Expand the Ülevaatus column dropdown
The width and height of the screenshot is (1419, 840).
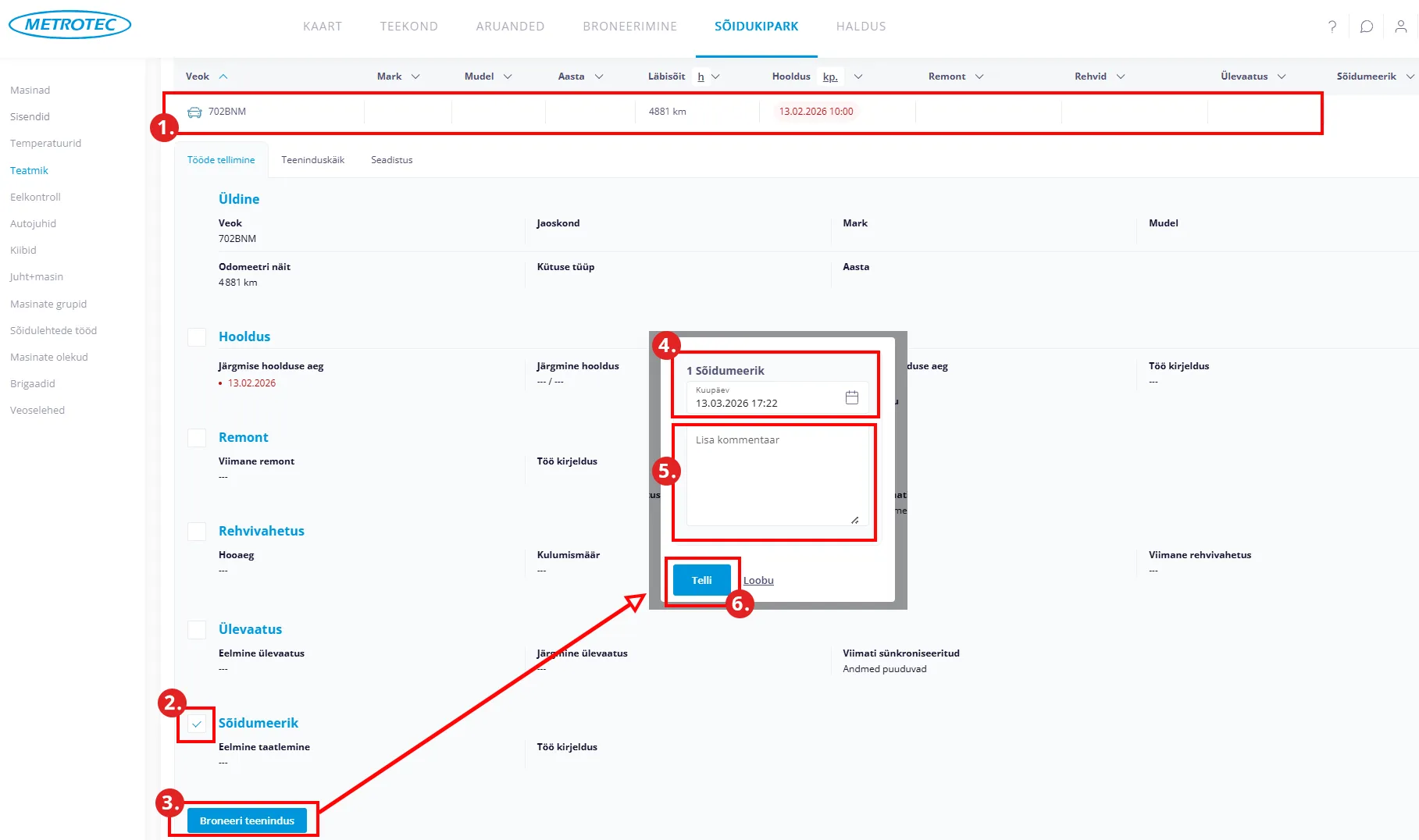[x=1282, y=77]
